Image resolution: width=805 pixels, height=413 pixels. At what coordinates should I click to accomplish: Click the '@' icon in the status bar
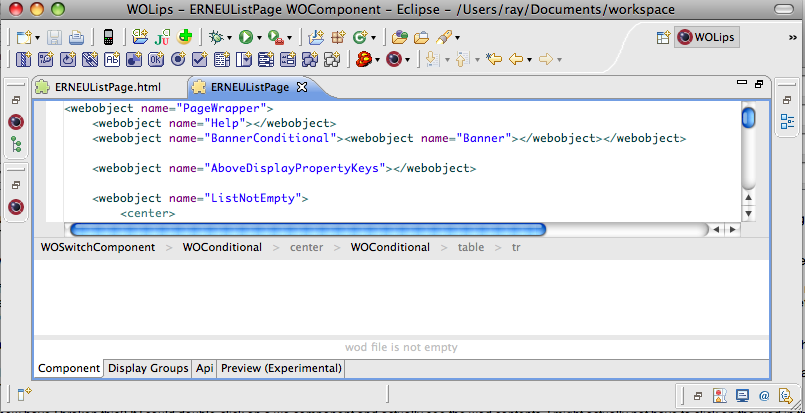tap(763, 395)
